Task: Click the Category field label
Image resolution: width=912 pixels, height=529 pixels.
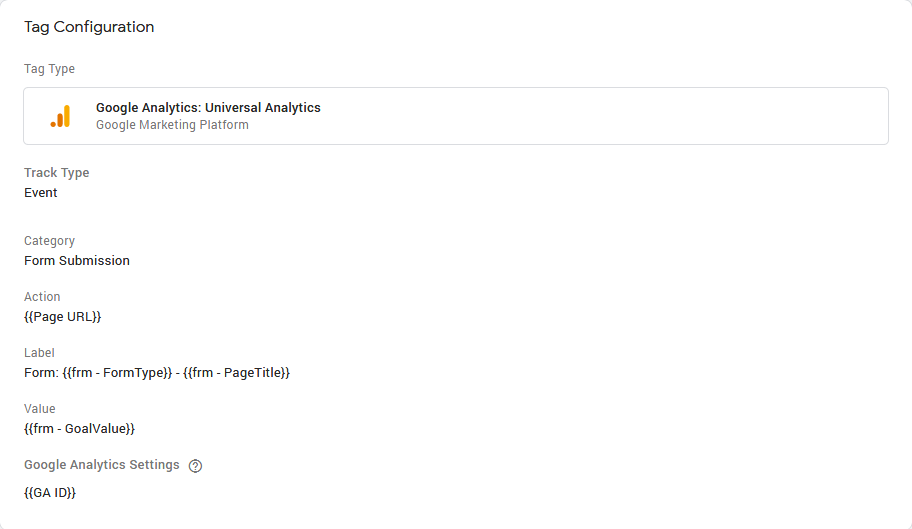Action: tap(49, 241)
